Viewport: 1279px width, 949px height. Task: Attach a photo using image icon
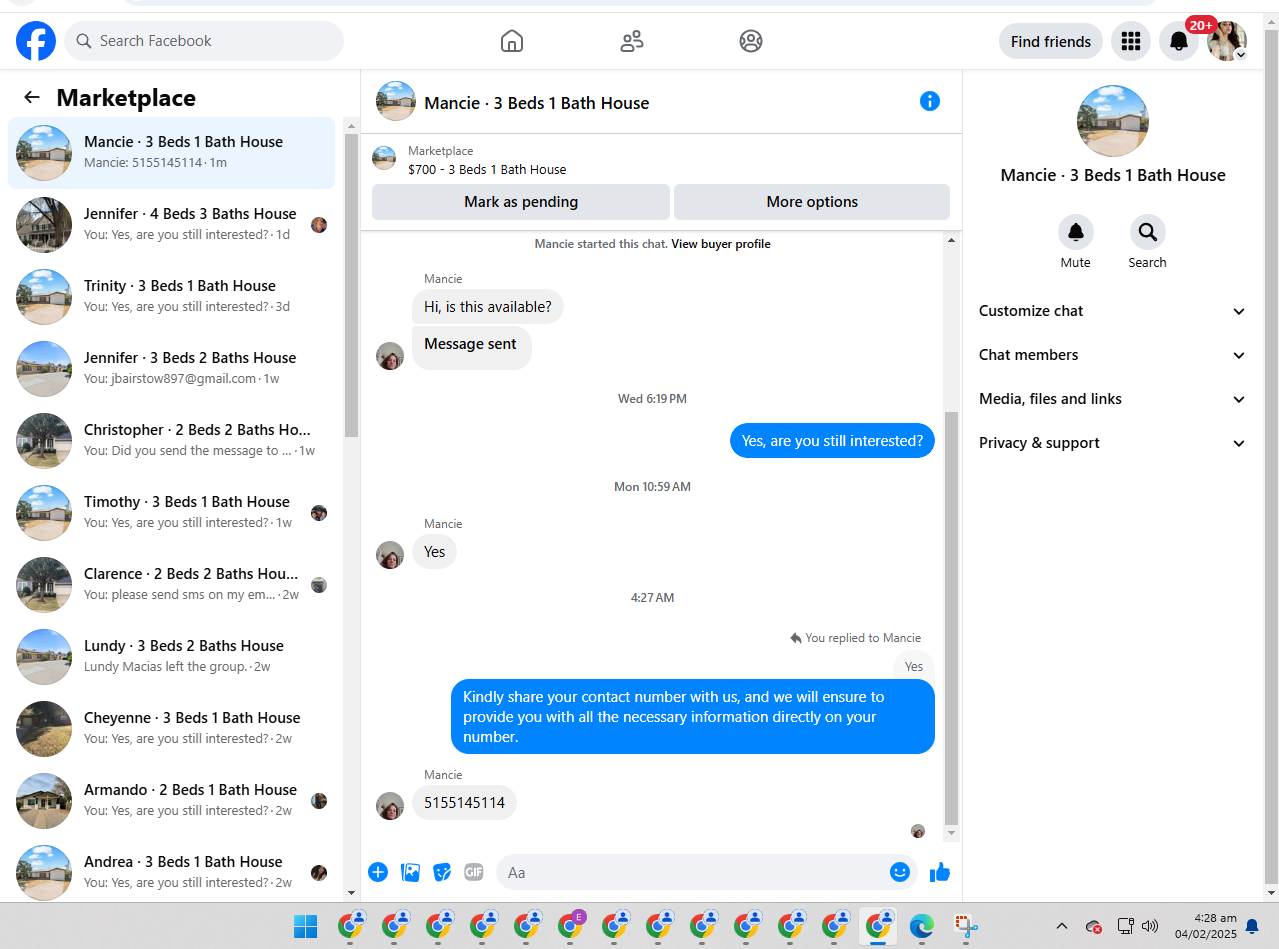pyautogui.click(x=410, y=872)
